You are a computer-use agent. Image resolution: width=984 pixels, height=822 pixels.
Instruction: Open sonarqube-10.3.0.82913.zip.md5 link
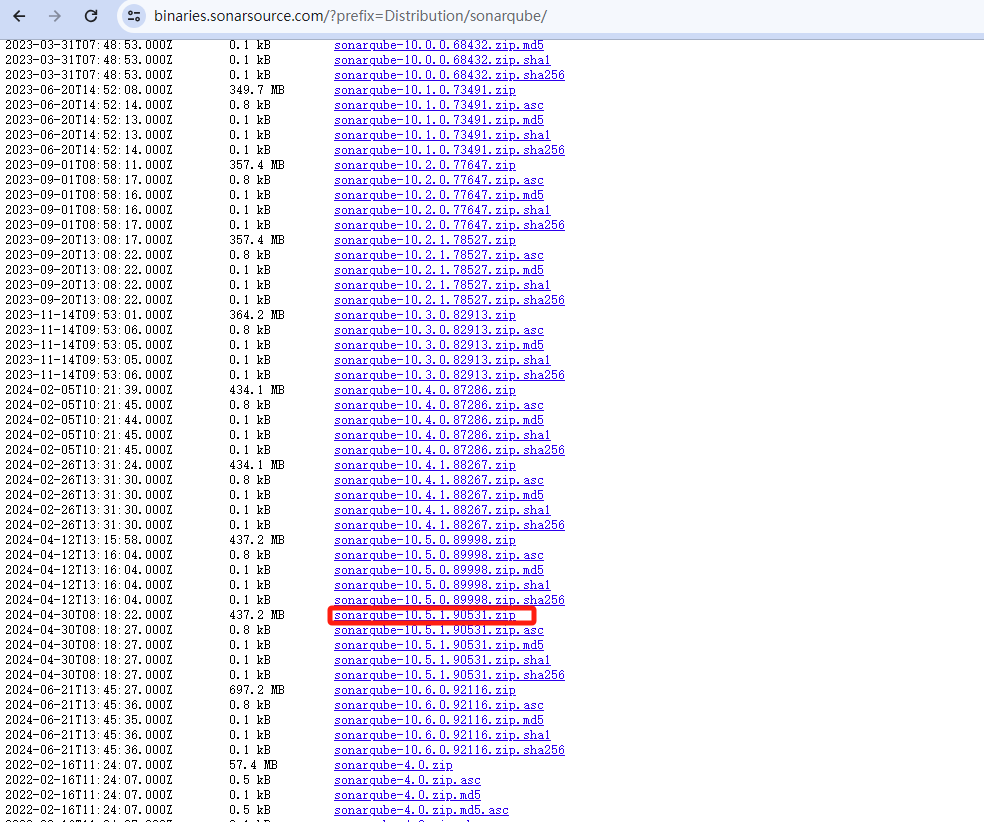[439, 345]
